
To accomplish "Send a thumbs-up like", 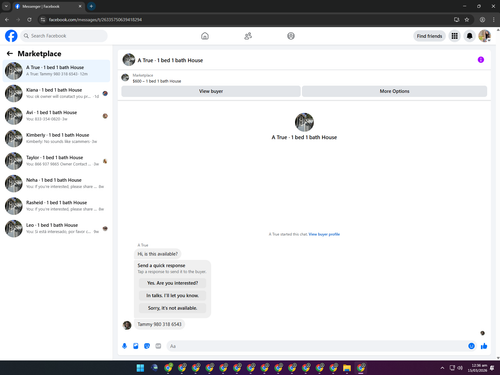I will click(484, 346).
